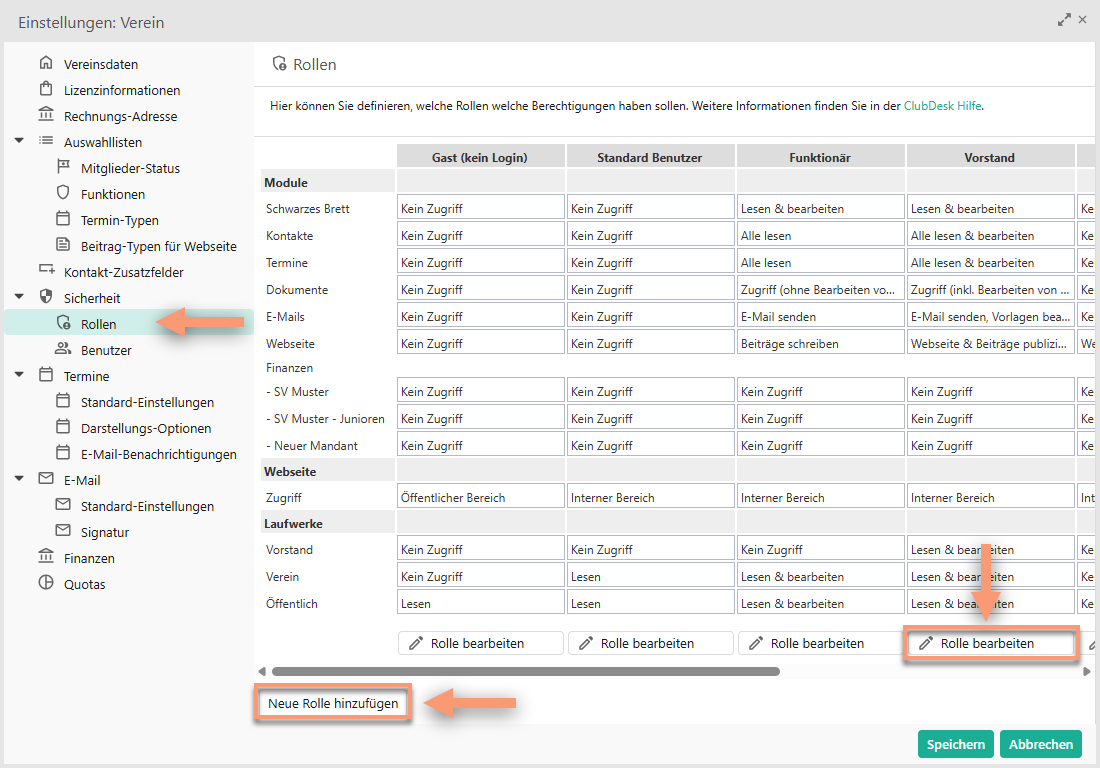Click the Vereinsdaten house icon

point(46,63)
